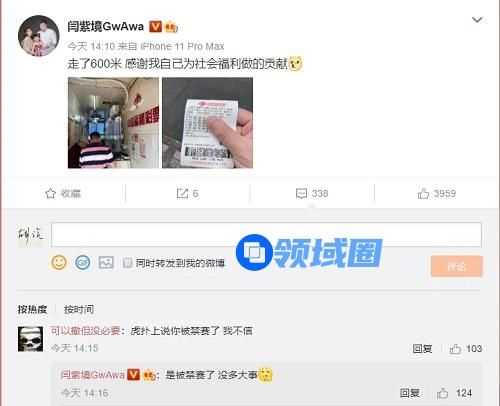Open the comments icon showing 338

[301, 193]
